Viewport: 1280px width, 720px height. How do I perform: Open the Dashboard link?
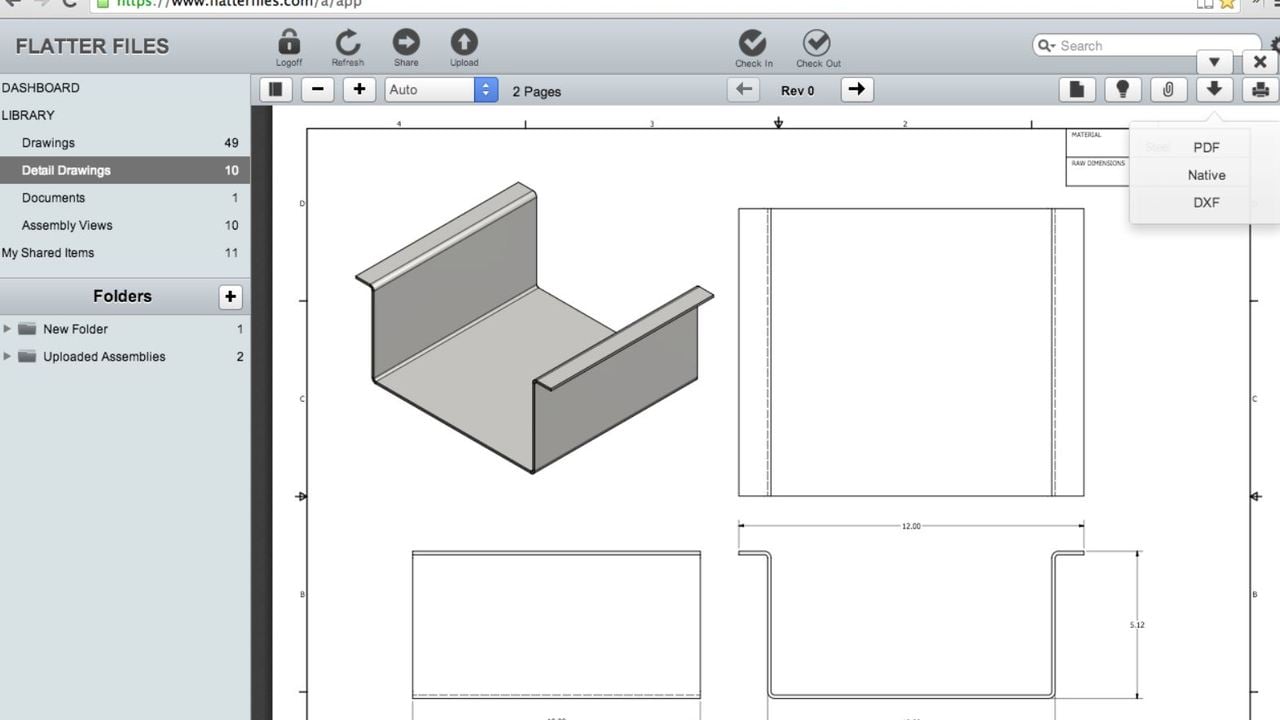coord(41,88)
